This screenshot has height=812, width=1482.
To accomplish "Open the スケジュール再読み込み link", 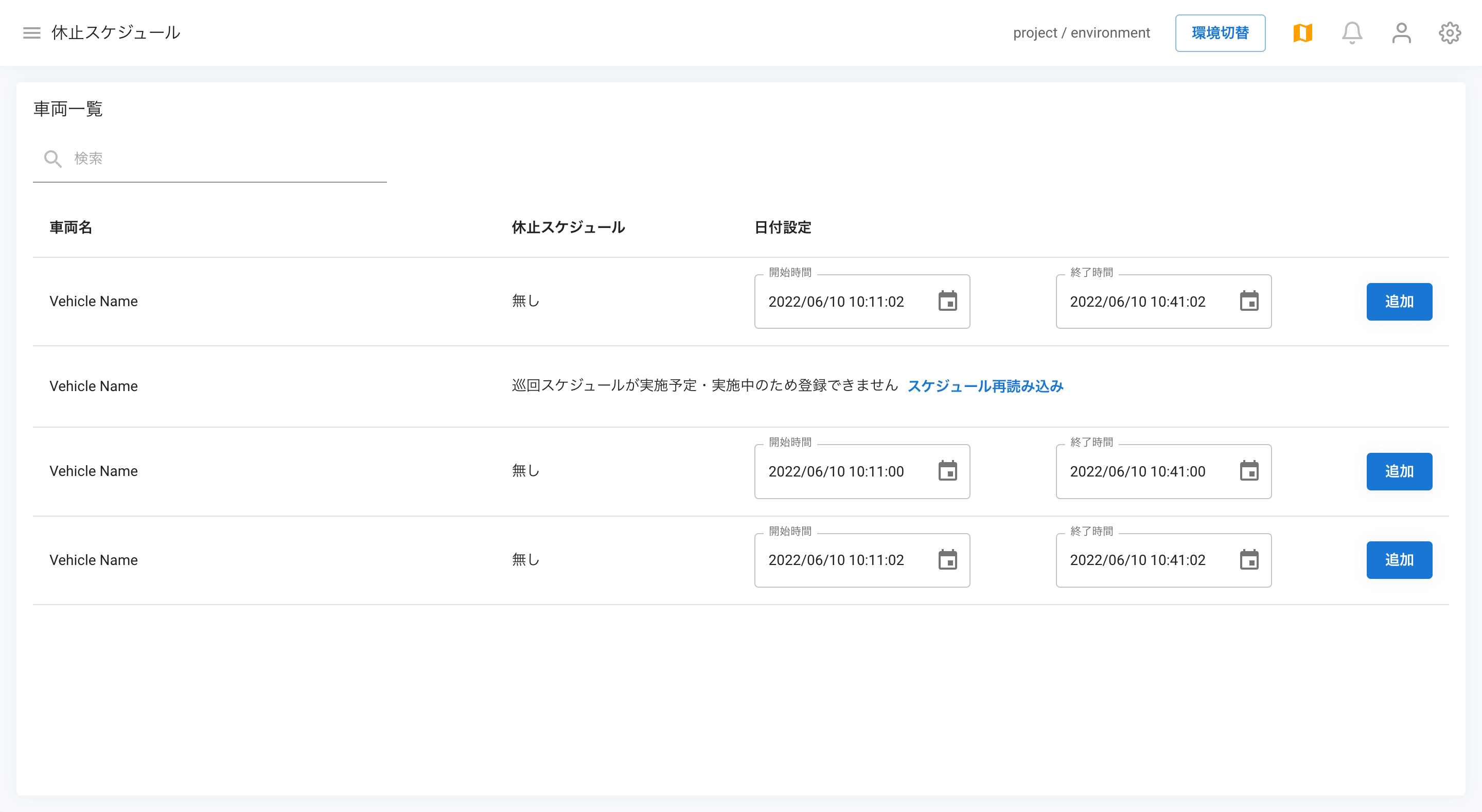I will tap(986, 386).
